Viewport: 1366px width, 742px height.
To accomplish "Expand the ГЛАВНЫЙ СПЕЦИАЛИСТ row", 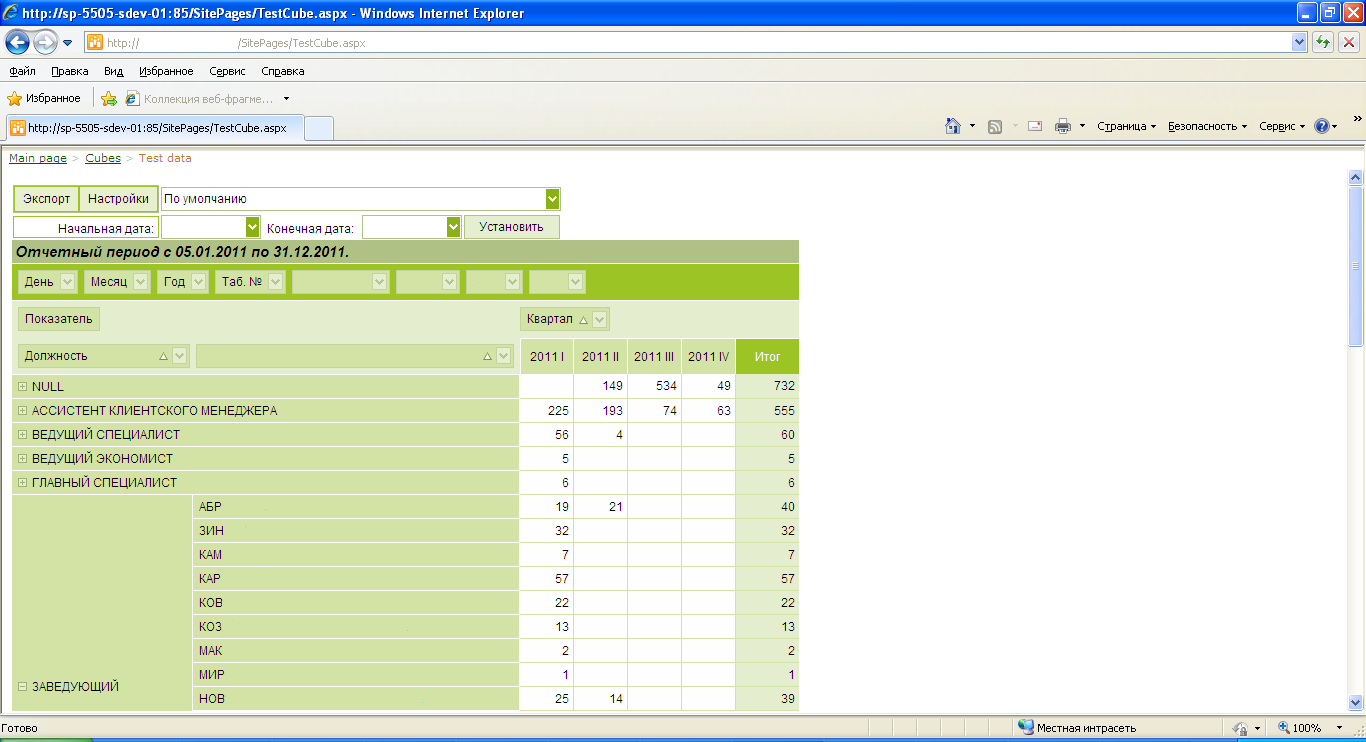I will click(x=22, y=482).
